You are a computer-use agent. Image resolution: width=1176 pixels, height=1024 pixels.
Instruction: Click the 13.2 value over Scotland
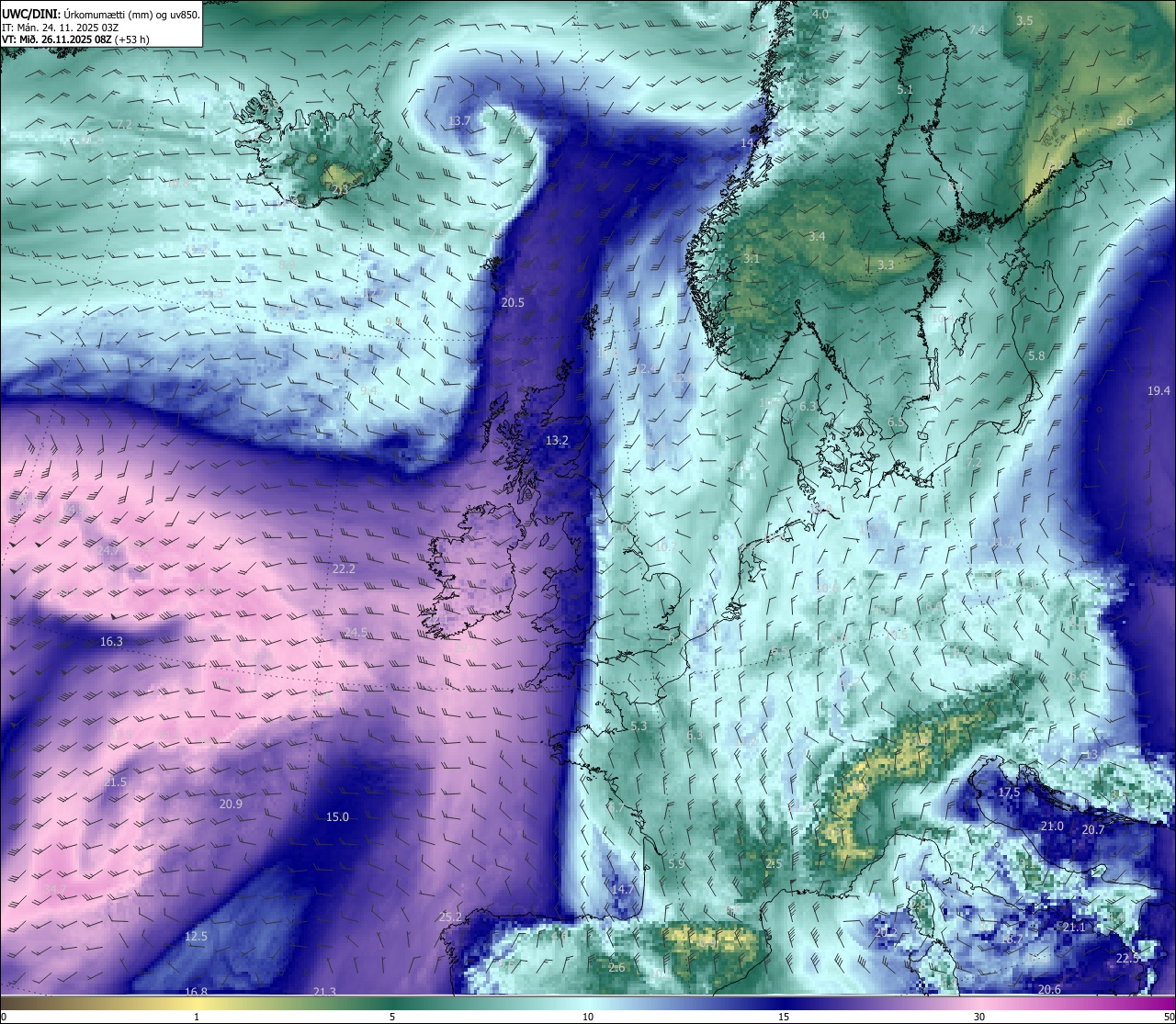click(x=557, y=441)
